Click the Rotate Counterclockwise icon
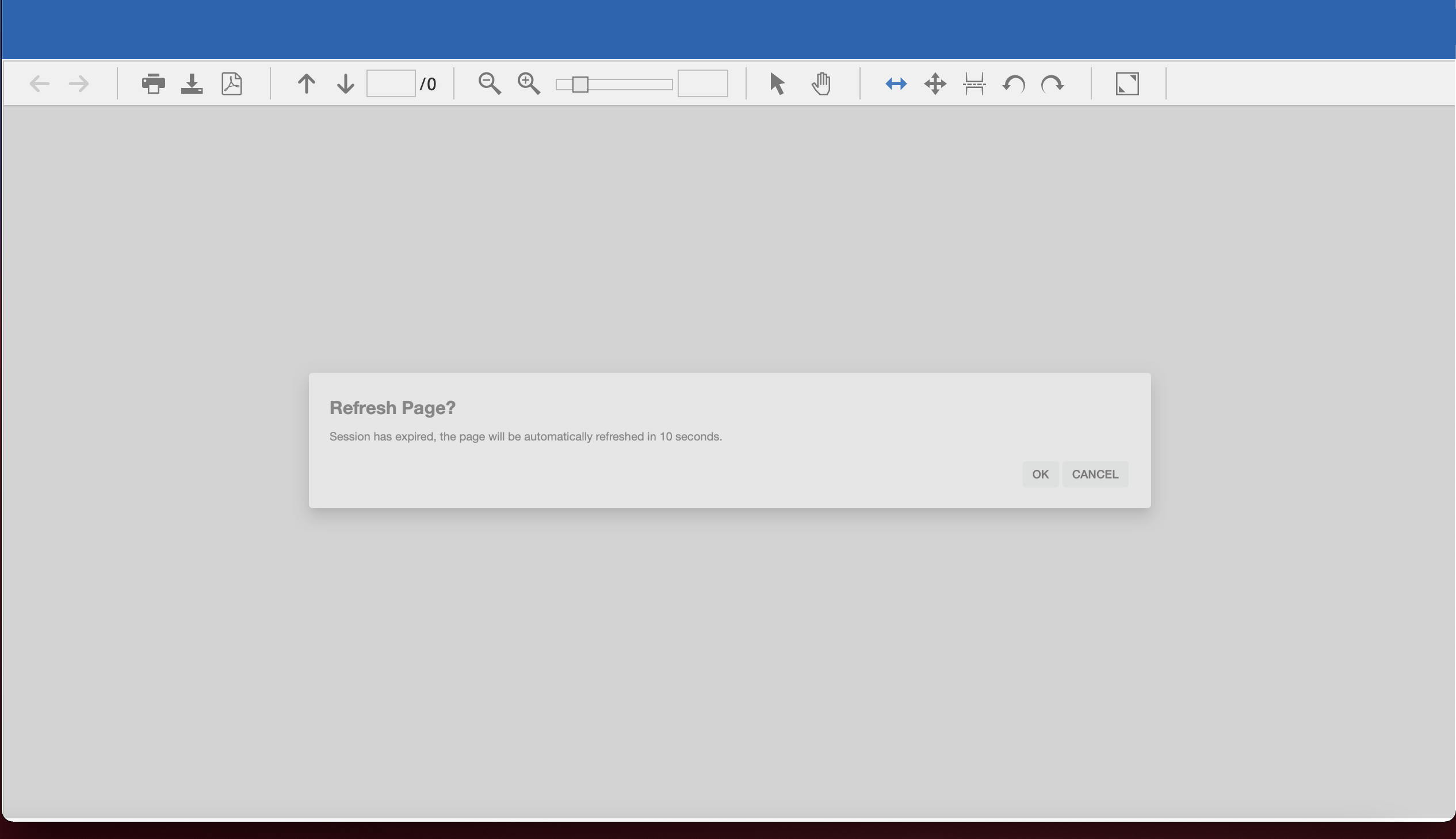 pyautogui.click(x=1013, y=84)
